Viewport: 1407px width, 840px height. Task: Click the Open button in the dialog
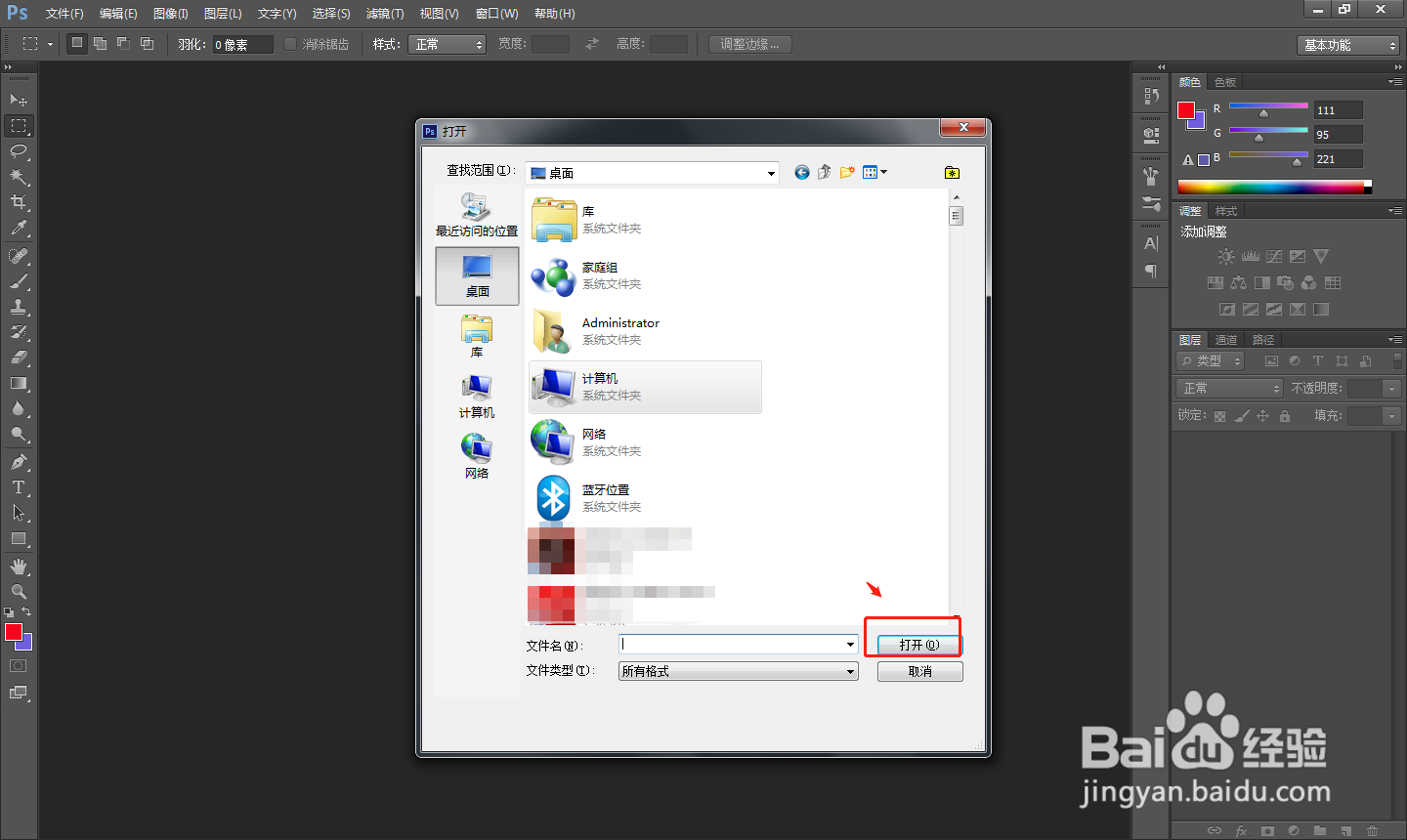pyautogui.click(x=919, y=645)
